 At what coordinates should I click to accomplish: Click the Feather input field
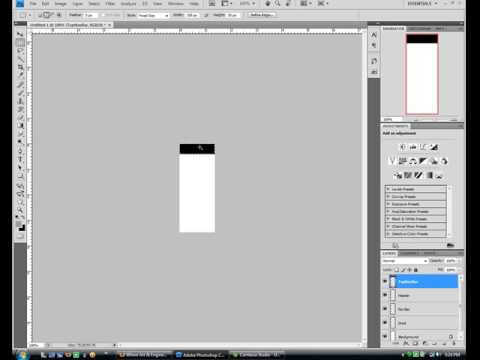[x=90, y=15]
